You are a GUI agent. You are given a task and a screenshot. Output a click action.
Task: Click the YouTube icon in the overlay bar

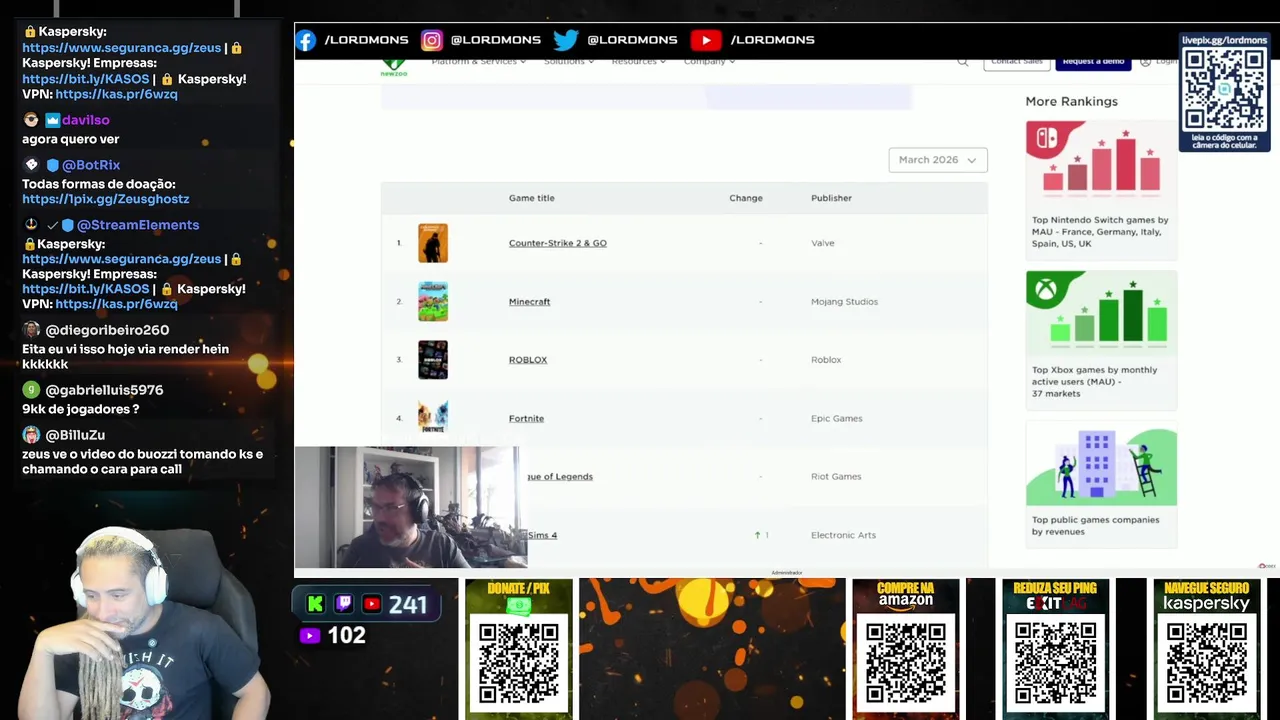tap(706, 40)
